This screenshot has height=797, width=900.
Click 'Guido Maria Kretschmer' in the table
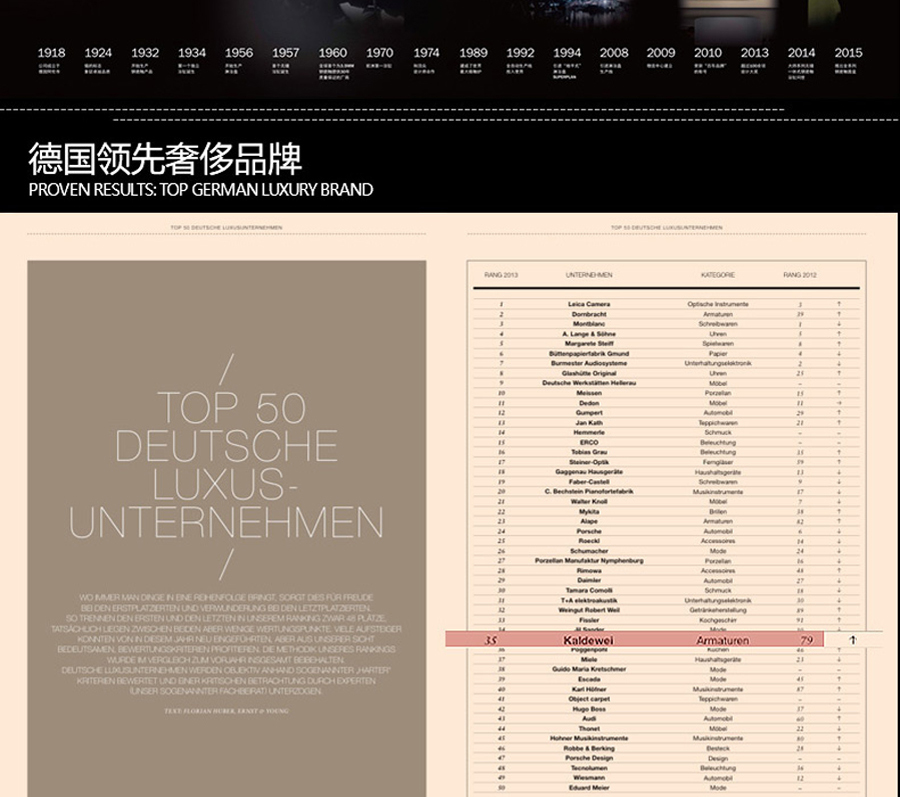tap(589, 670)
